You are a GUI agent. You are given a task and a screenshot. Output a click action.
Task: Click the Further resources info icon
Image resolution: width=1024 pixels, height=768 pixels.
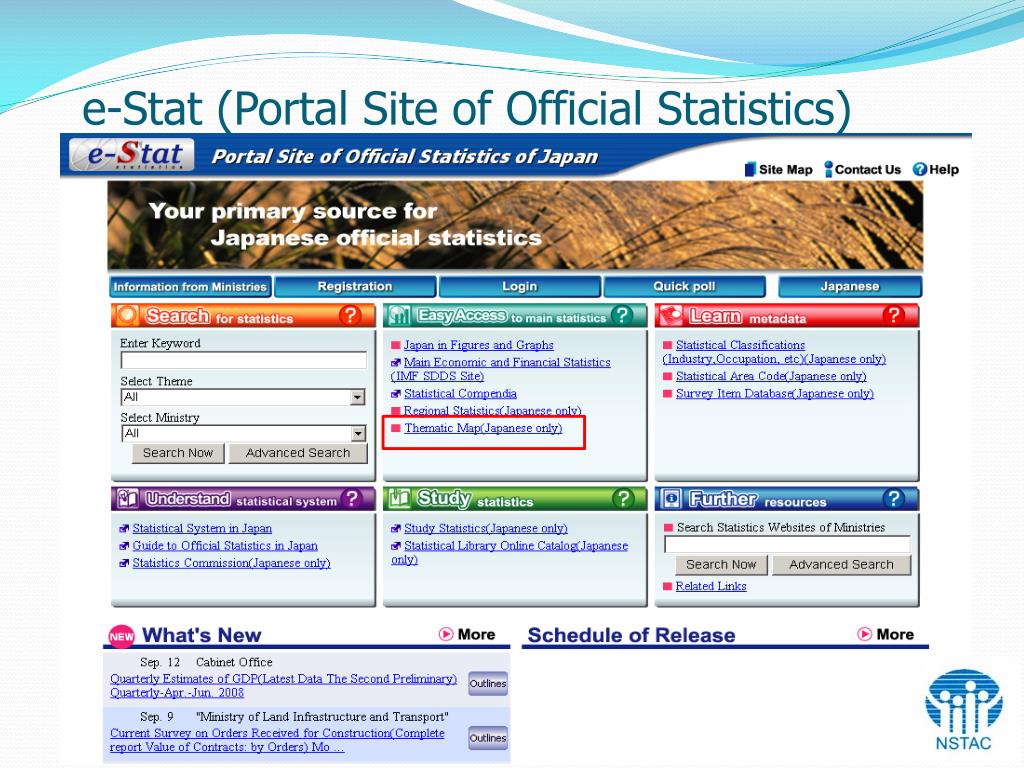pos(671,499)
